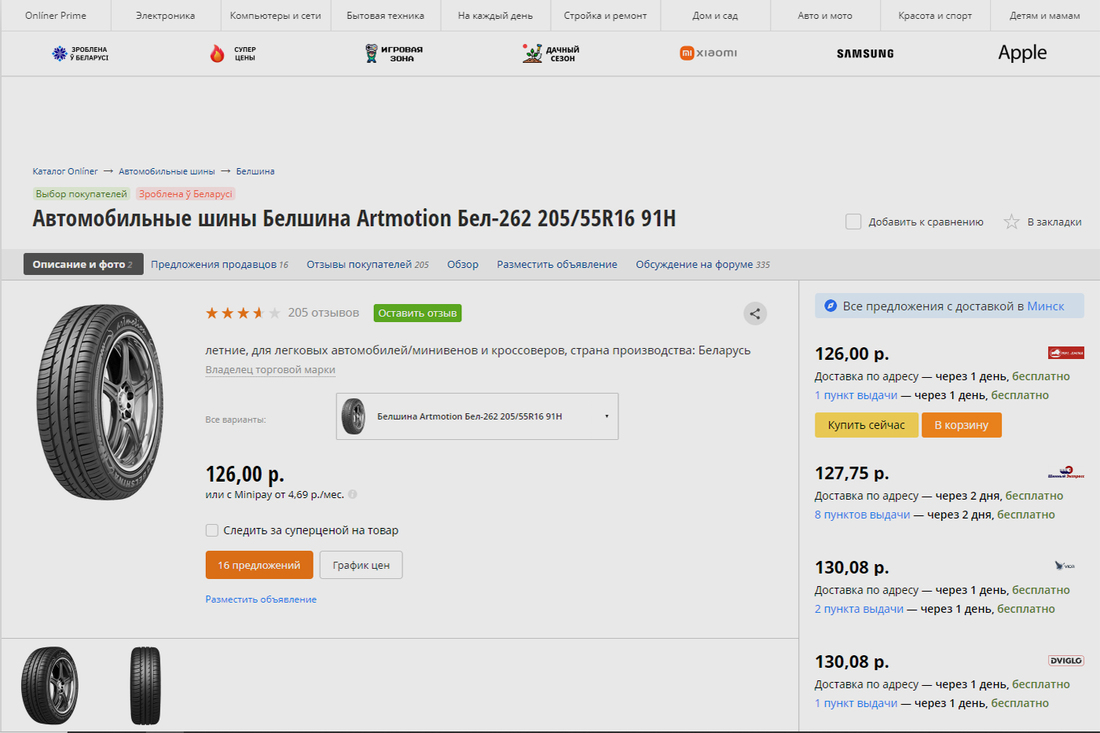Add to cart with В корзину button
1100x733 pixels.
pyautogui.click(x=961, y=425)
